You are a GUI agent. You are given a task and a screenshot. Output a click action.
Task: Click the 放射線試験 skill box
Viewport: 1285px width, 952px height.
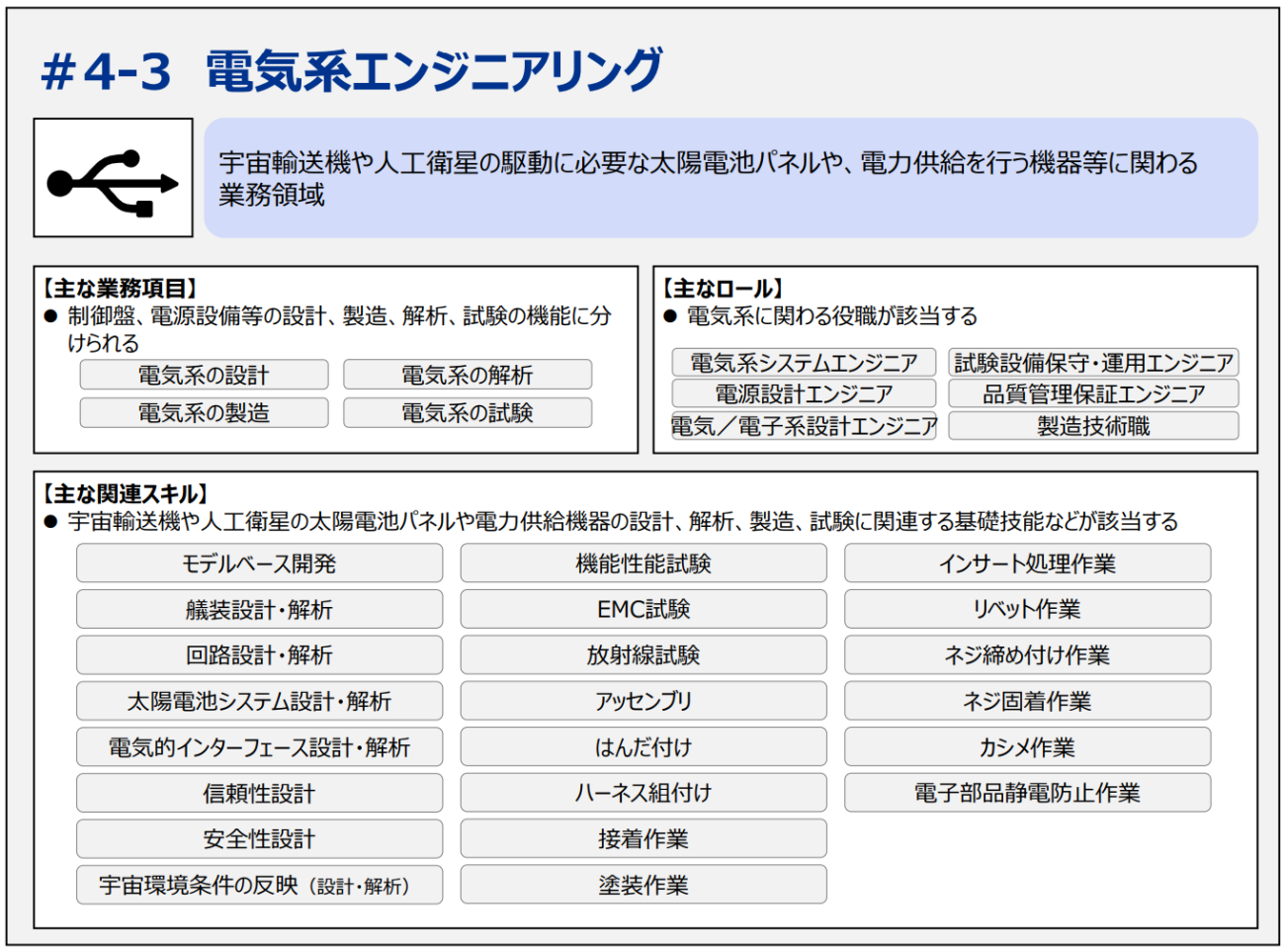coord(643,655)
